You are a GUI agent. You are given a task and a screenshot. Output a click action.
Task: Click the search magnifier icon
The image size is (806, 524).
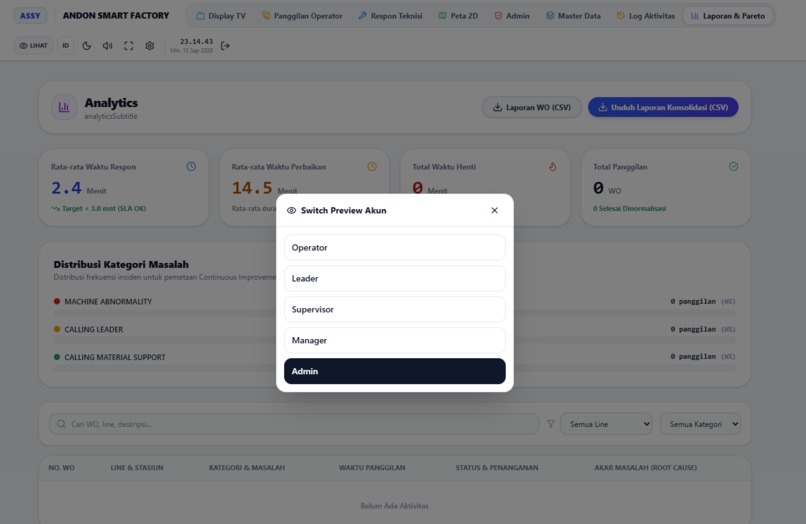[61, 424]
